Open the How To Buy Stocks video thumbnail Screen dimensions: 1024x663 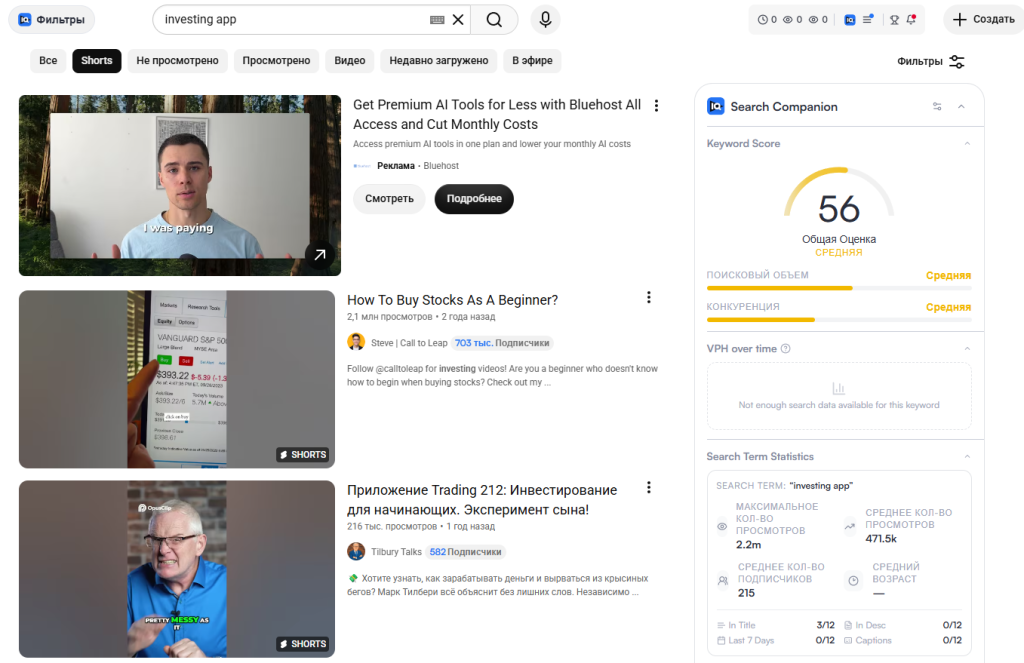point(177,380)
